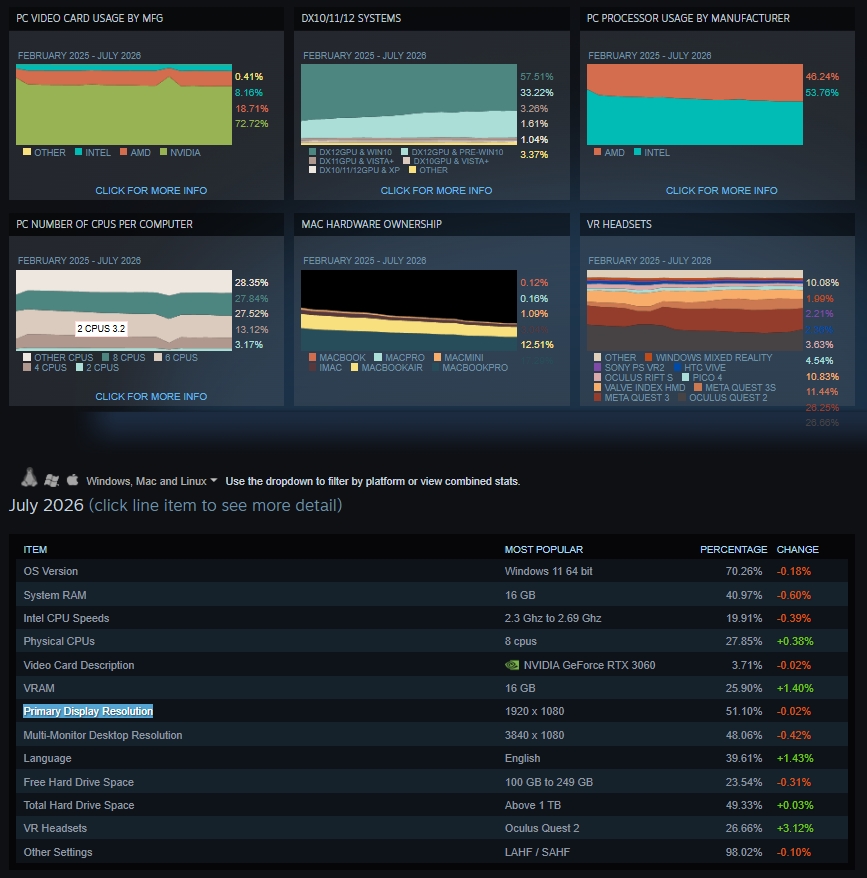Open more info for PC Video Card Usage

coord(151,190)
